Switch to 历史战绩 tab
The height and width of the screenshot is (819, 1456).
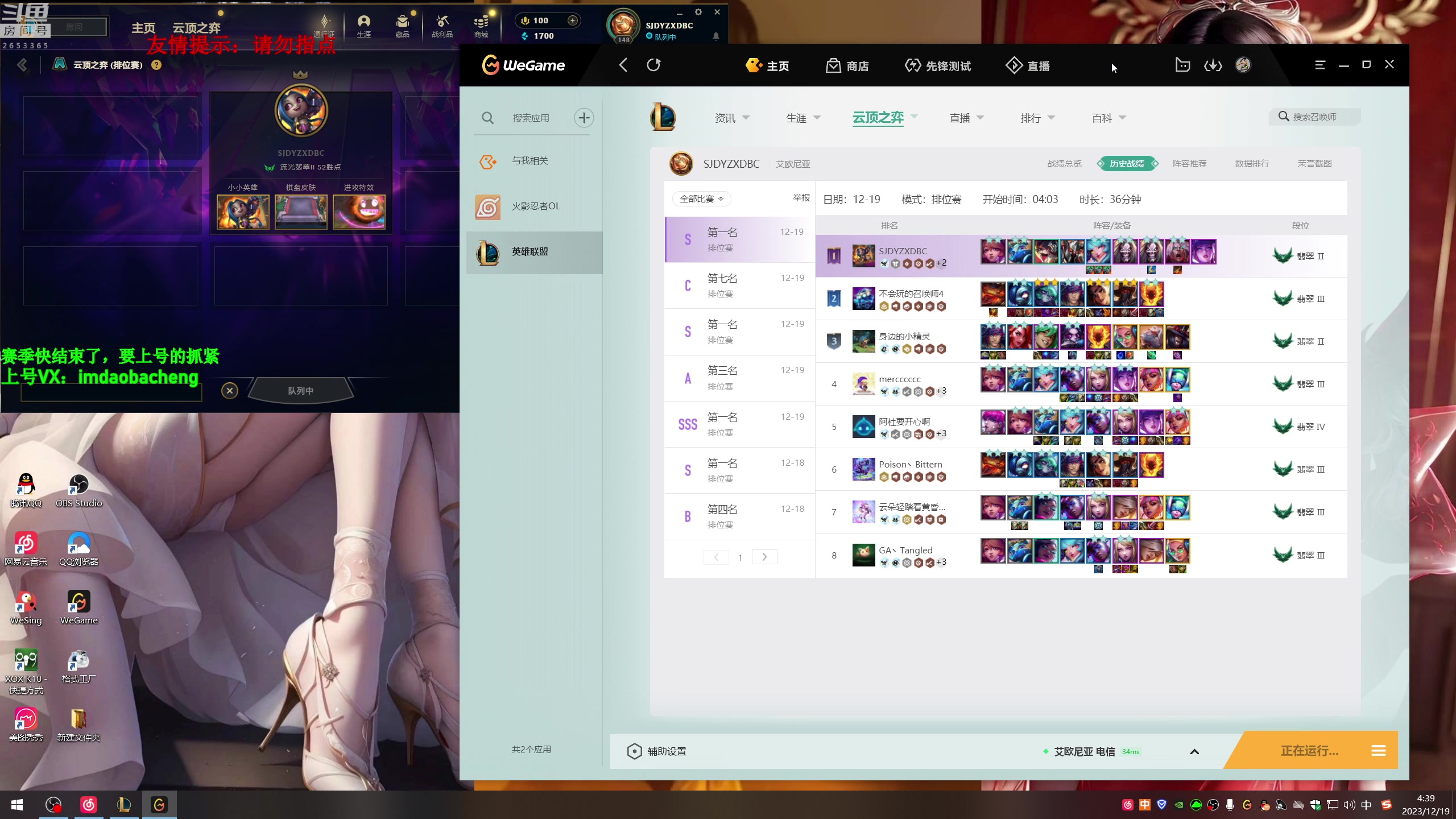click(1127, 164)
